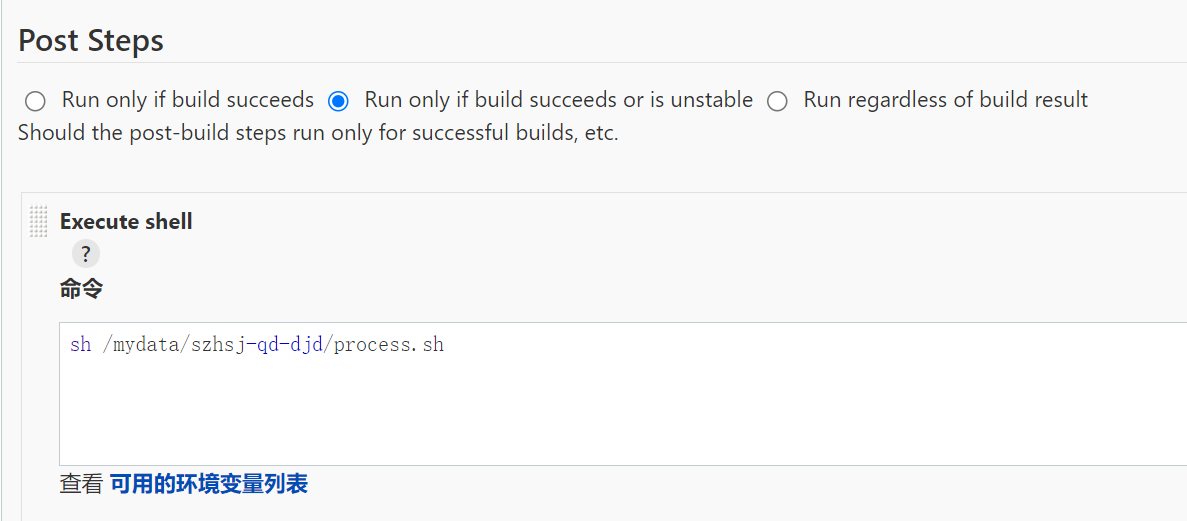Select the "Run only if build succeeds" radio button
1187x521 pixels.
(x=35, y=101)
